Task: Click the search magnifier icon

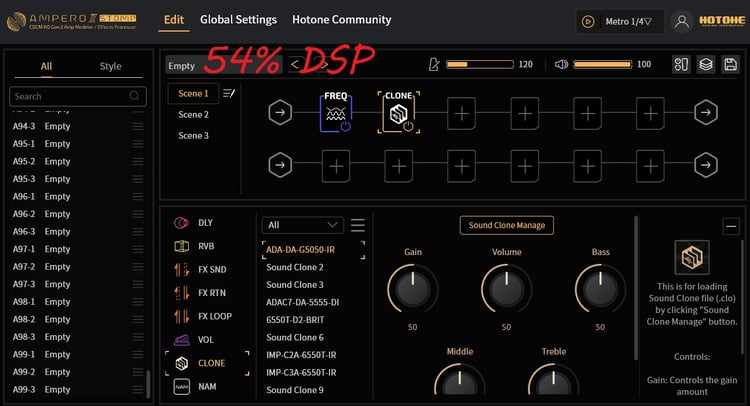Action: (134, 96)
